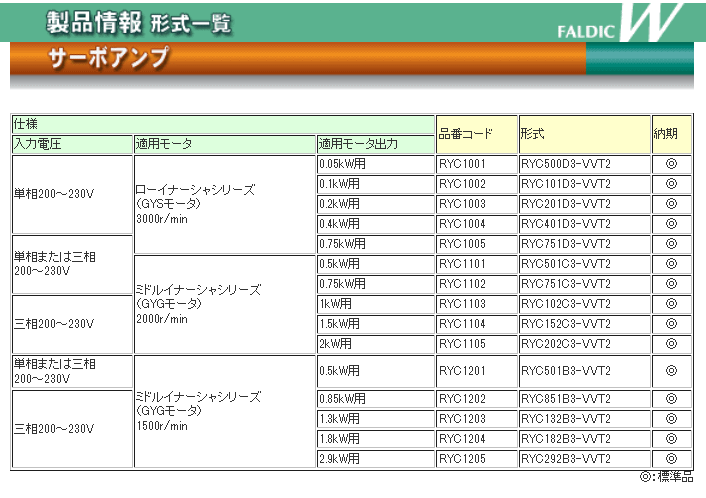Select the 納期 column header
Image resolution: width=706 pixels, height=498 pixels.
point(671,134)
